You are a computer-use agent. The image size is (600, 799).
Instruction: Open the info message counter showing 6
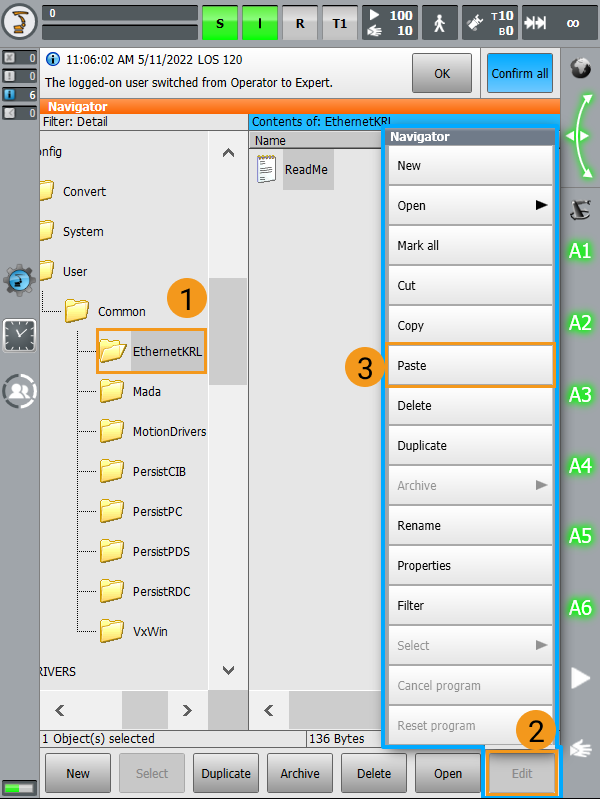[x=19, y=94]
